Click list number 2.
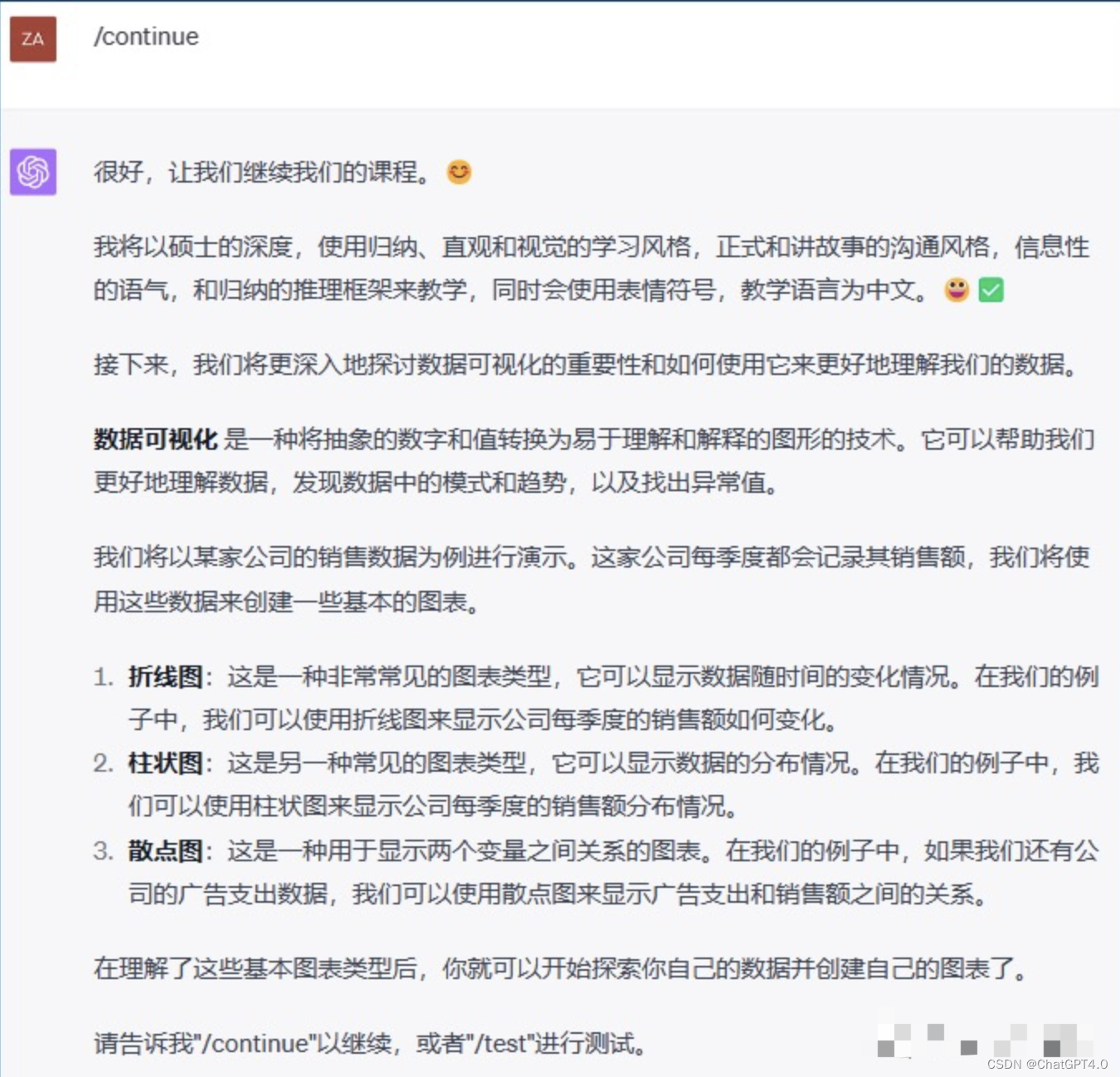The height and width of the screenshot is (1077, 1120). click(103, 763)
